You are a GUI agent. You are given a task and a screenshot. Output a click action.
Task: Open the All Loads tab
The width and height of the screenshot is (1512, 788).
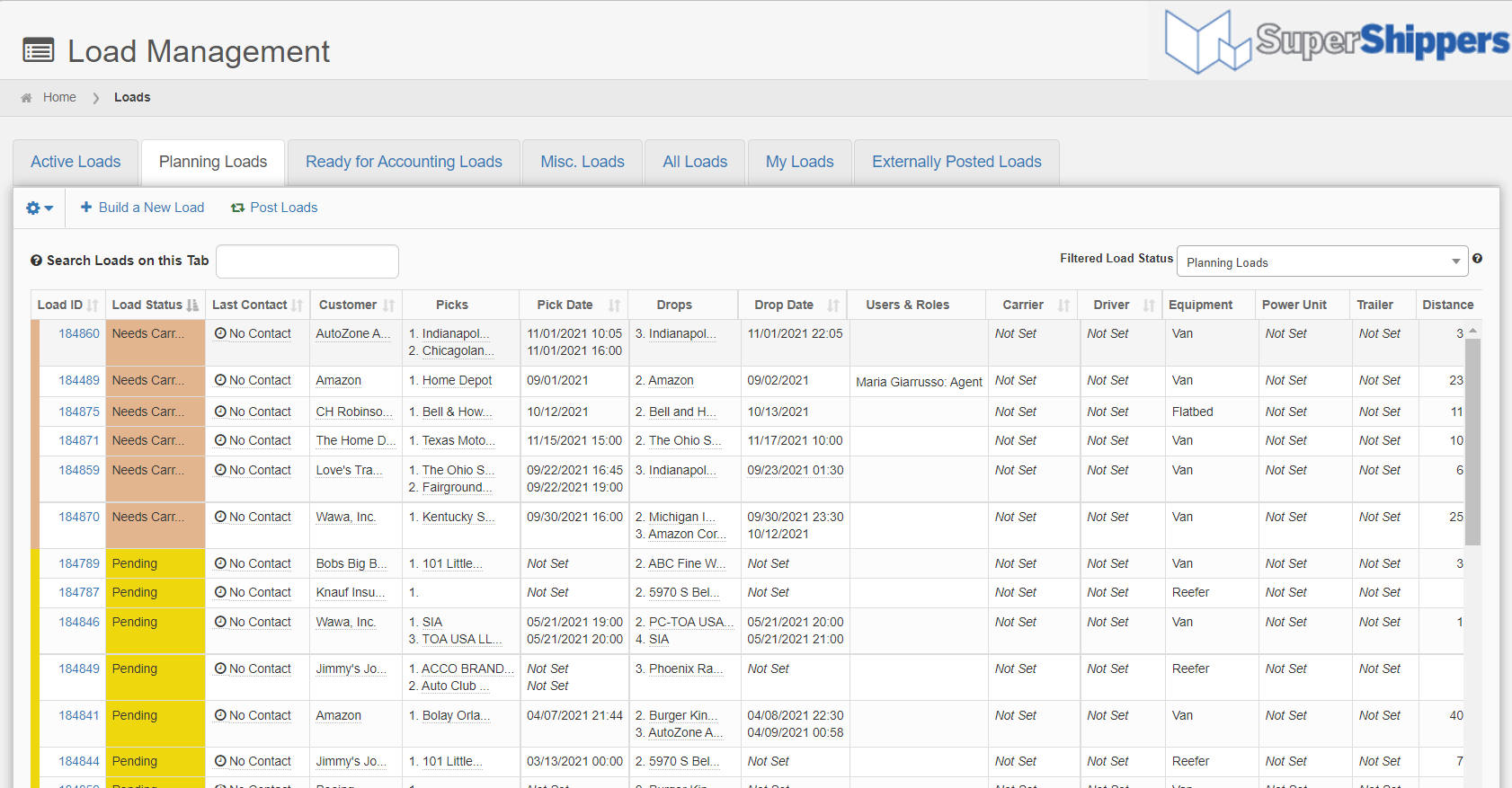tap(695, 162)
